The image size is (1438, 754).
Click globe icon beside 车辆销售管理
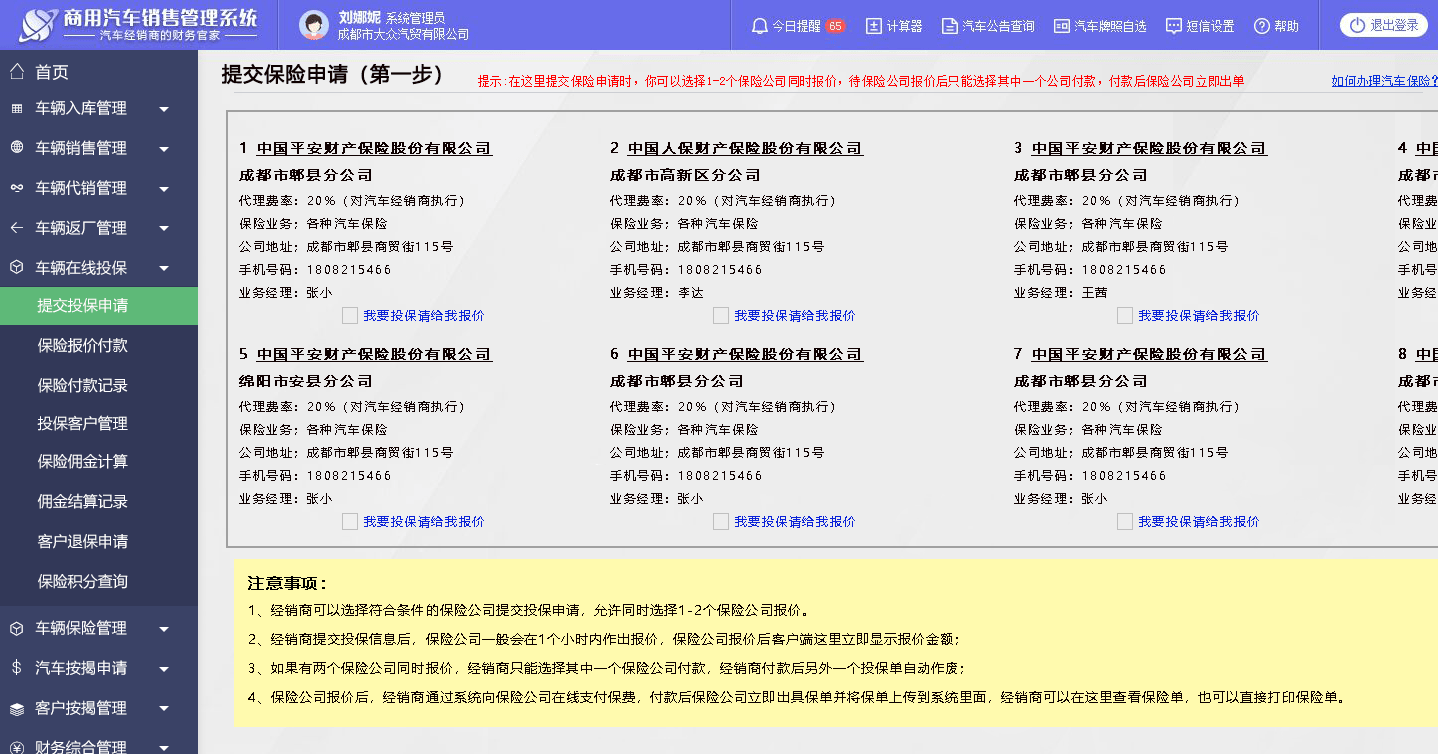[17, 148]
